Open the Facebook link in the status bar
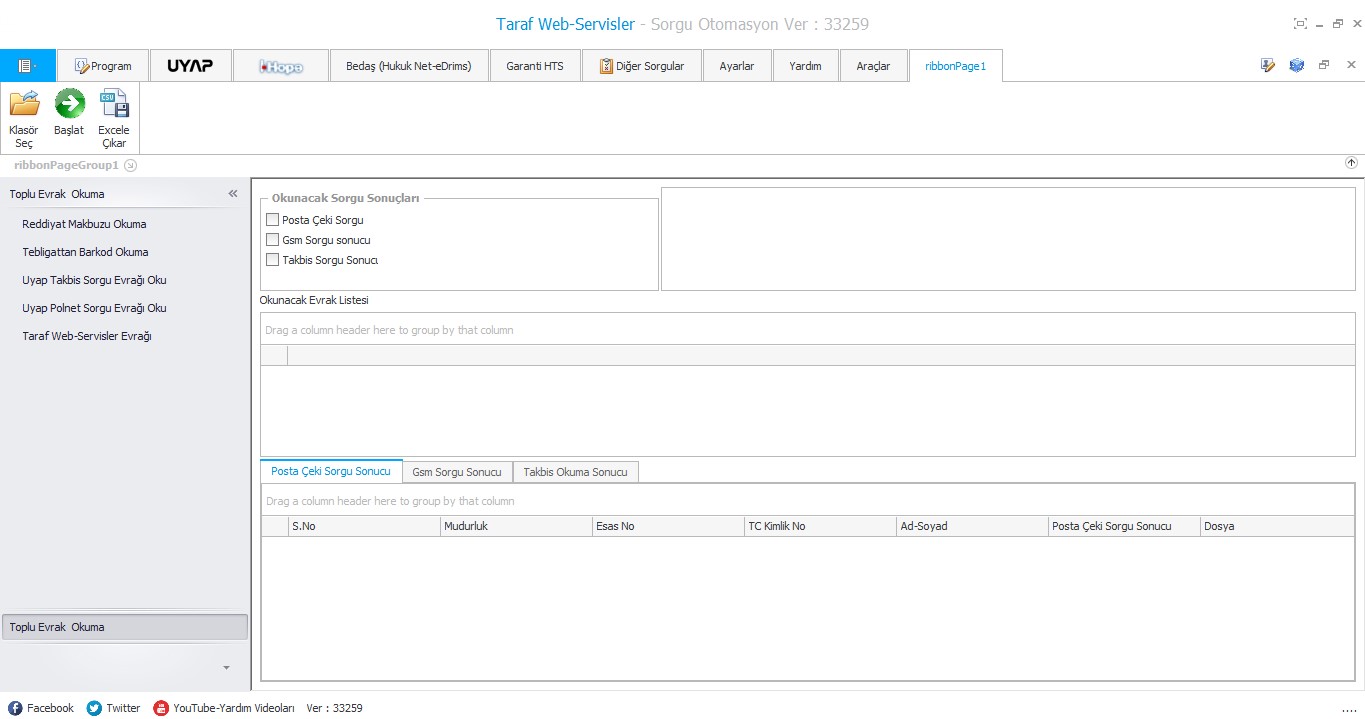Viewport: 1365px width, 719px height. (41, 708)
